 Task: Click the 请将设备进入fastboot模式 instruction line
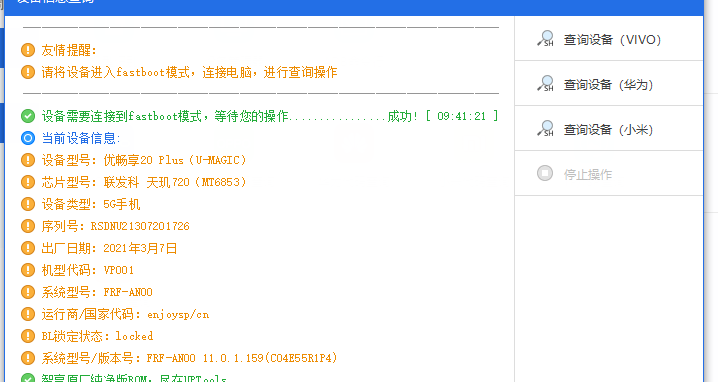[x=189, y=72]
